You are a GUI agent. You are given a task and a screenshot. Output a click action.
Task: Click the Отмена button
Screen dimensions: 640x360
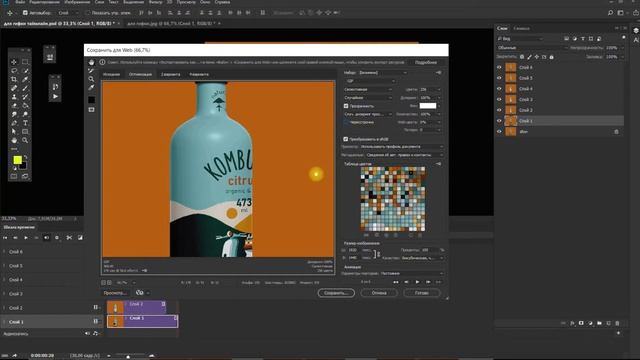coord(379,293)
